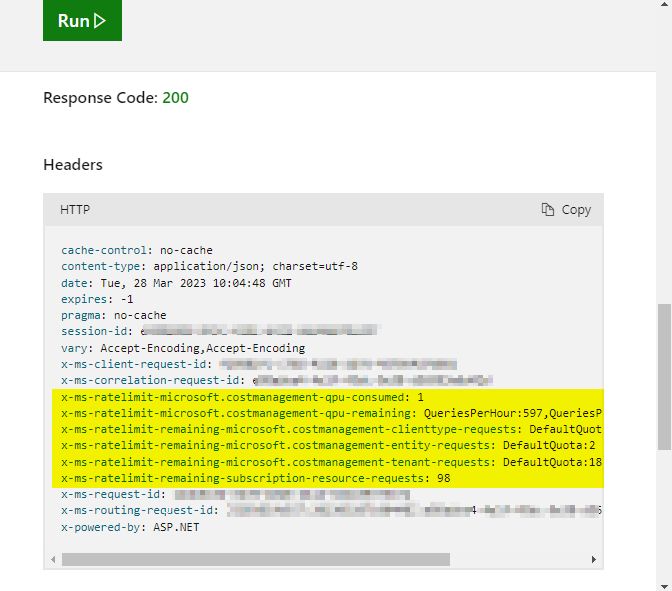Click the vertical scrollbar up arrow

[664, 4]
